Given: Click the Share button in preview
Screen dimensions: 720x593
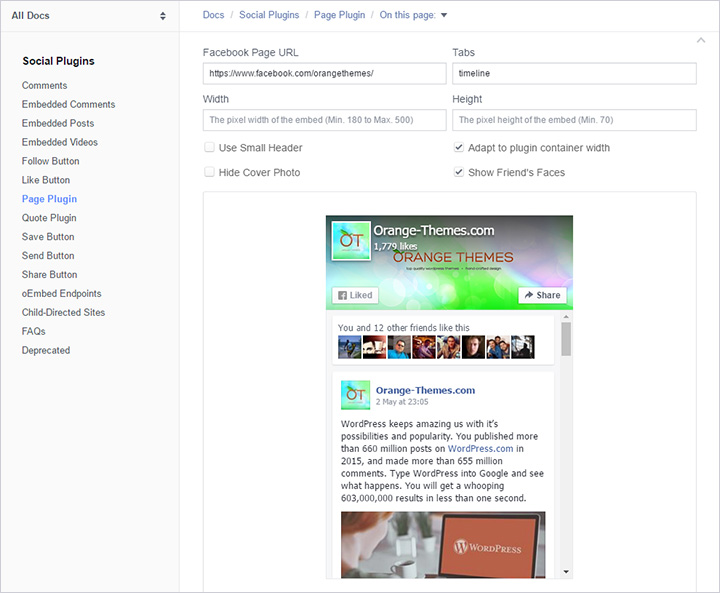Looking at the screenshot, I should tap(542, 295).
